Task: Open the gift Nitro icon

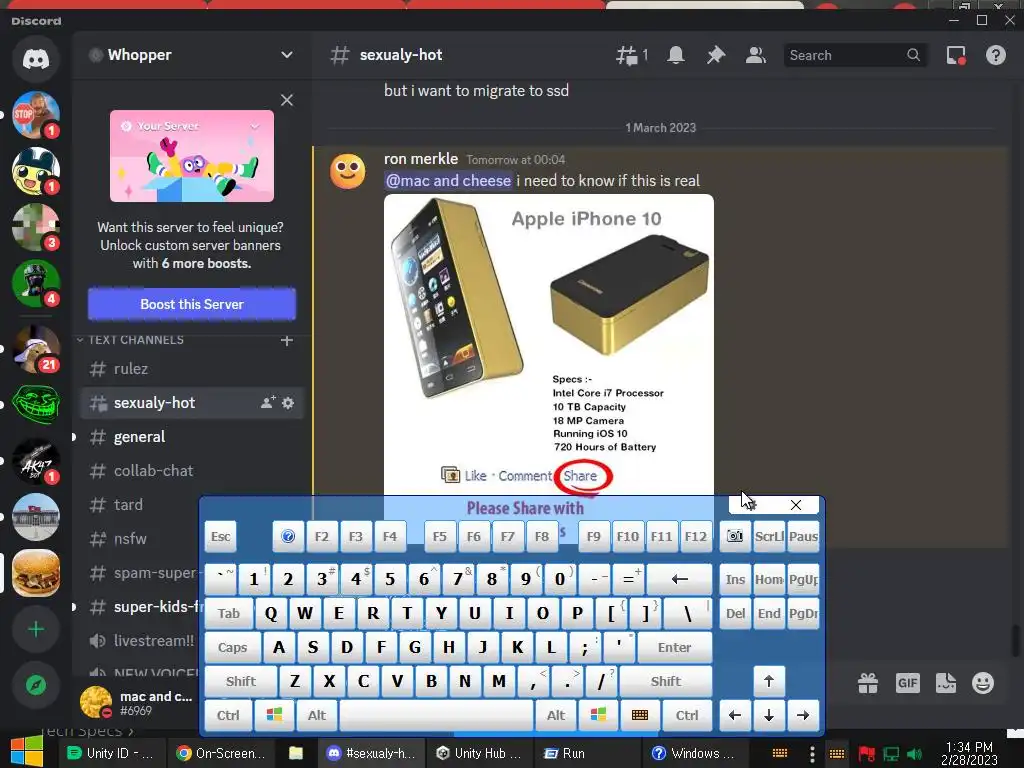Action: click(868, 683)
